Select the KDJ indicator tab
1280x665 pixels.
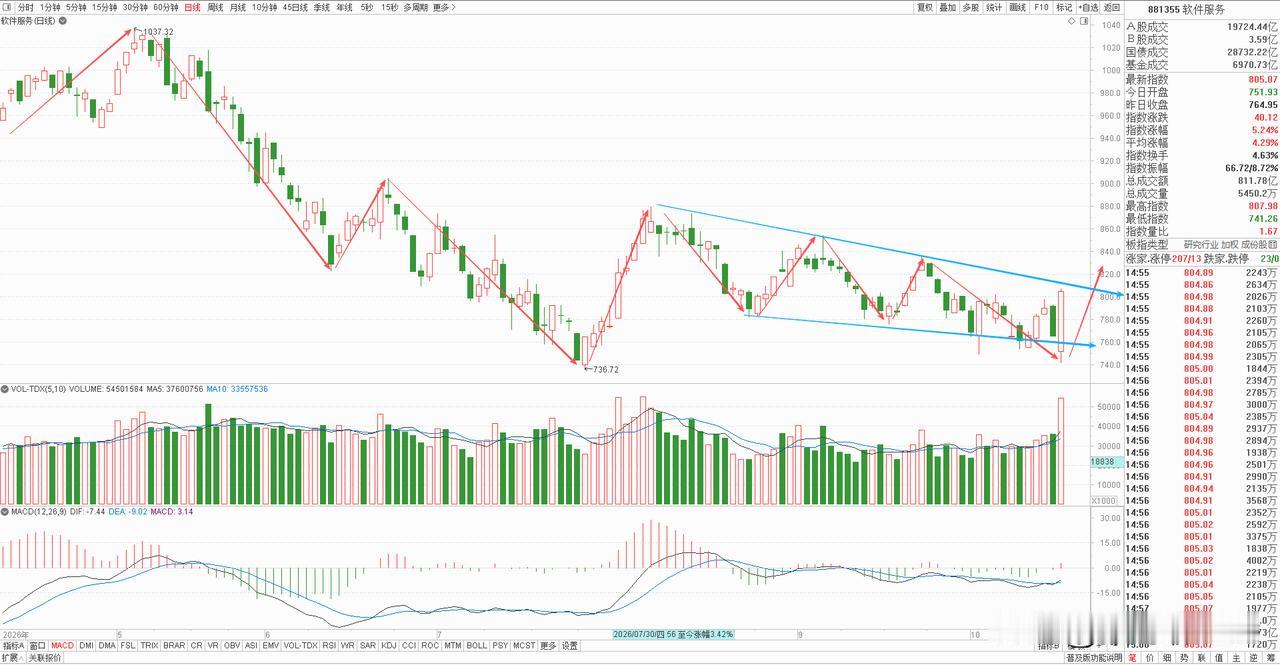[x=389, y=646]
